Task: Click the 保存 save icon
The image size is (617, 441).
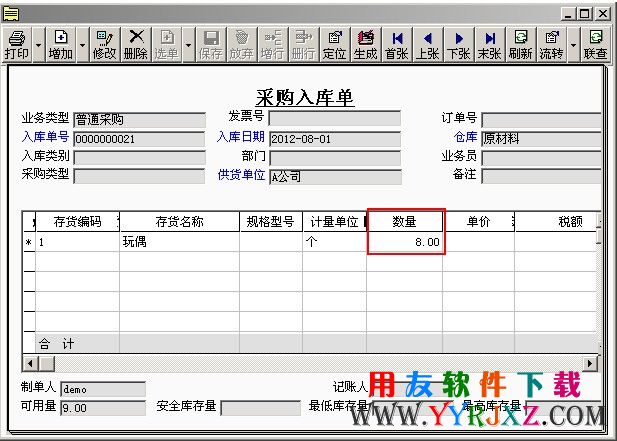Action: click(211, 45)
